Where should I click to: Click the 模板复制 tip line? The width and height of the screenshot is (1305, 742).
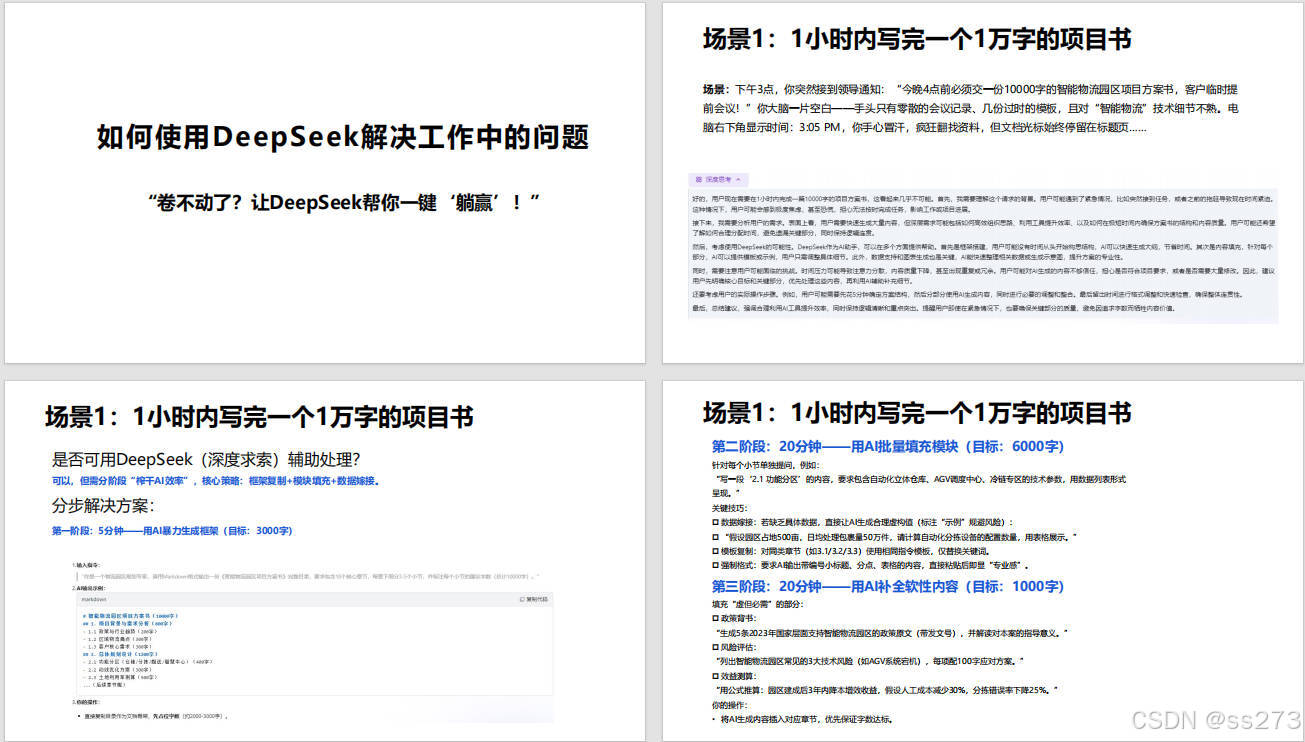pyautogui.click(x=851, y=551)
